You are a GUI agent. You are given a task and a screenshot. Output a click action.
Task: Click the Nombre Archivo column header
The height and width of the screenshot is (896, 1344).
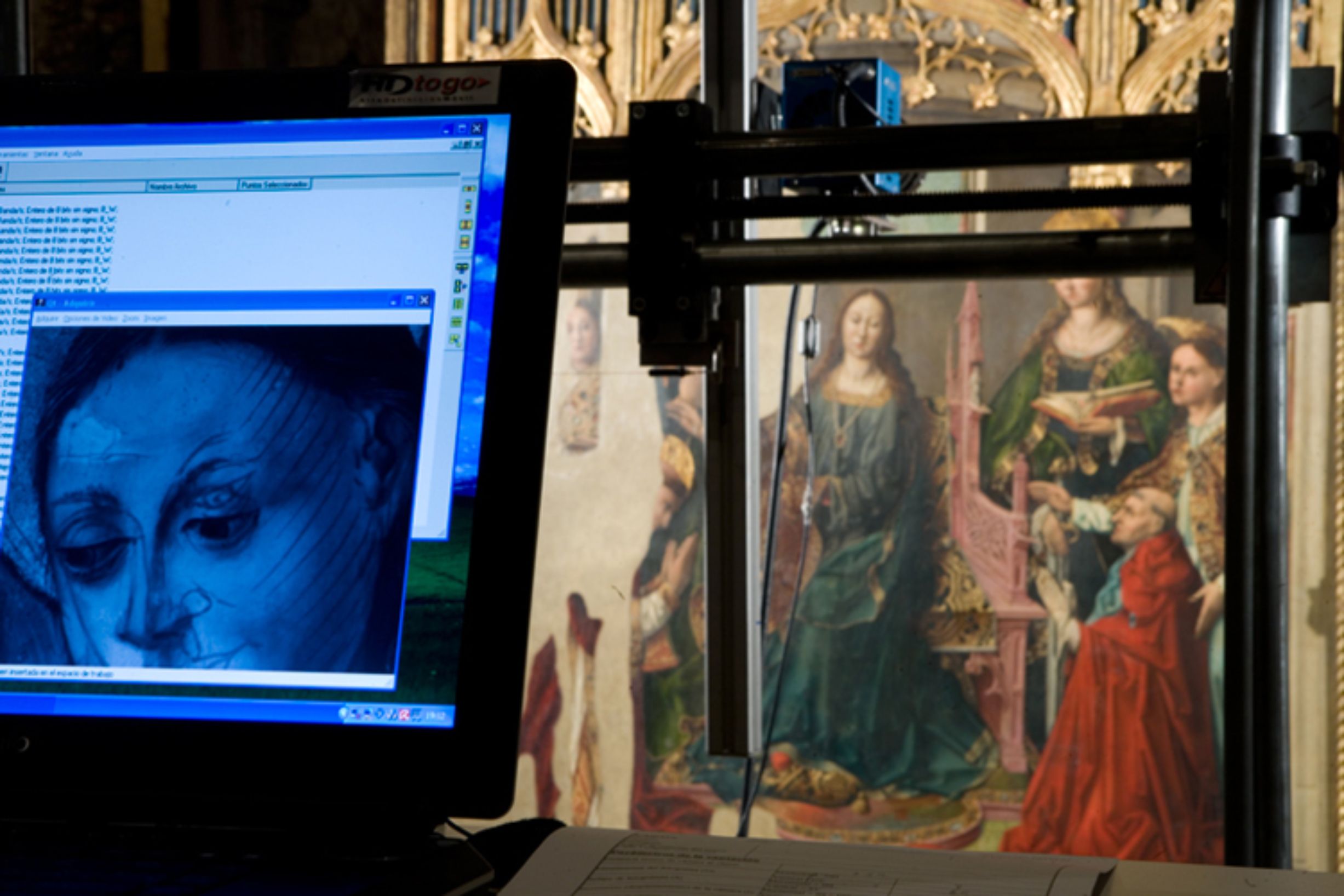click(174, 186)
